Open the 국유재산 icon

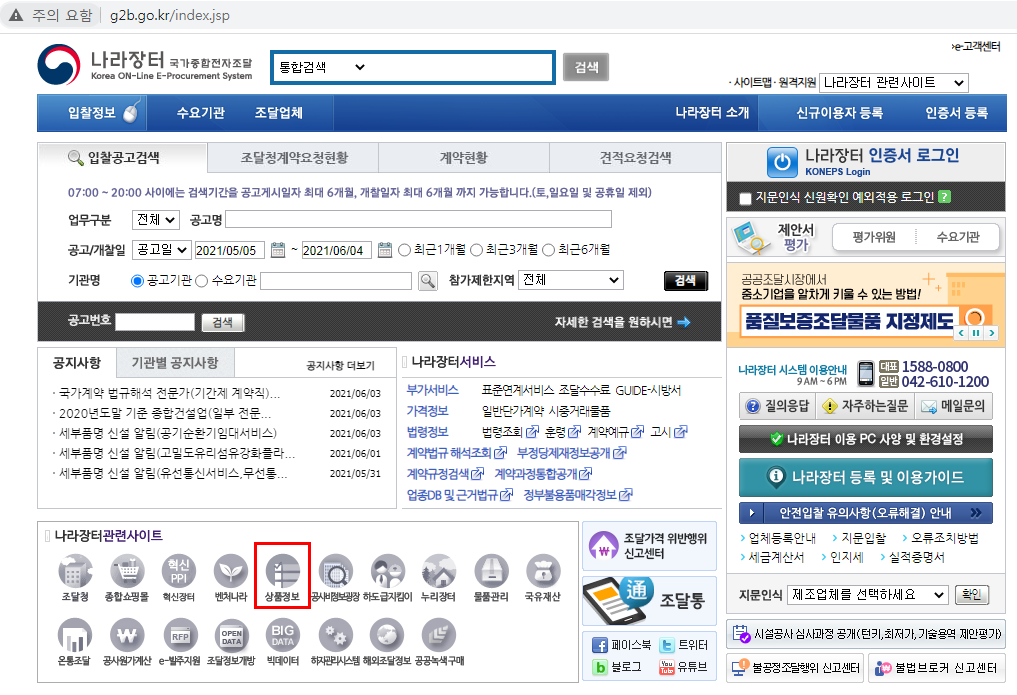click(x=543, y=572)
